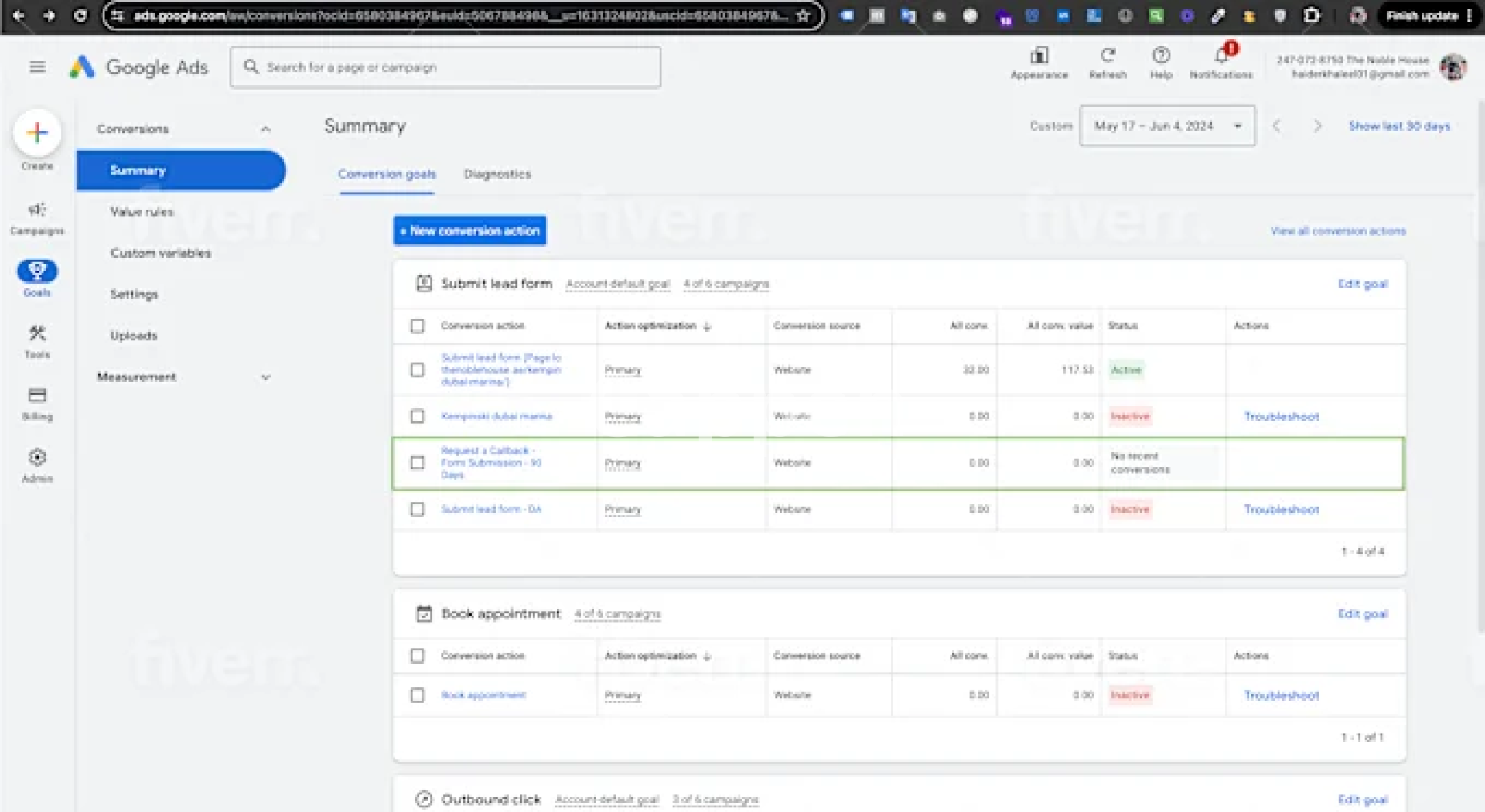Open the Admin gear icon
Viewport: 1485px width, 812px height.
pyautogui.click(x=37, y=458)
